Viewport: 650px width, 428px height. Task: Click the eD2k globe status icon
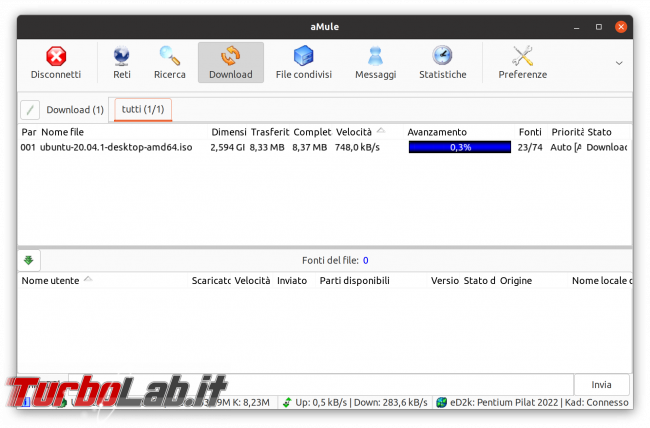[x=441, y=402]
